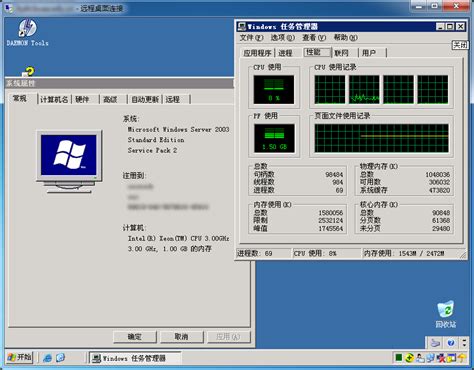The image size is (474, 370).
Task: Click the fourth CPU 使用记录 graph
Action: [x=433, y=90]
